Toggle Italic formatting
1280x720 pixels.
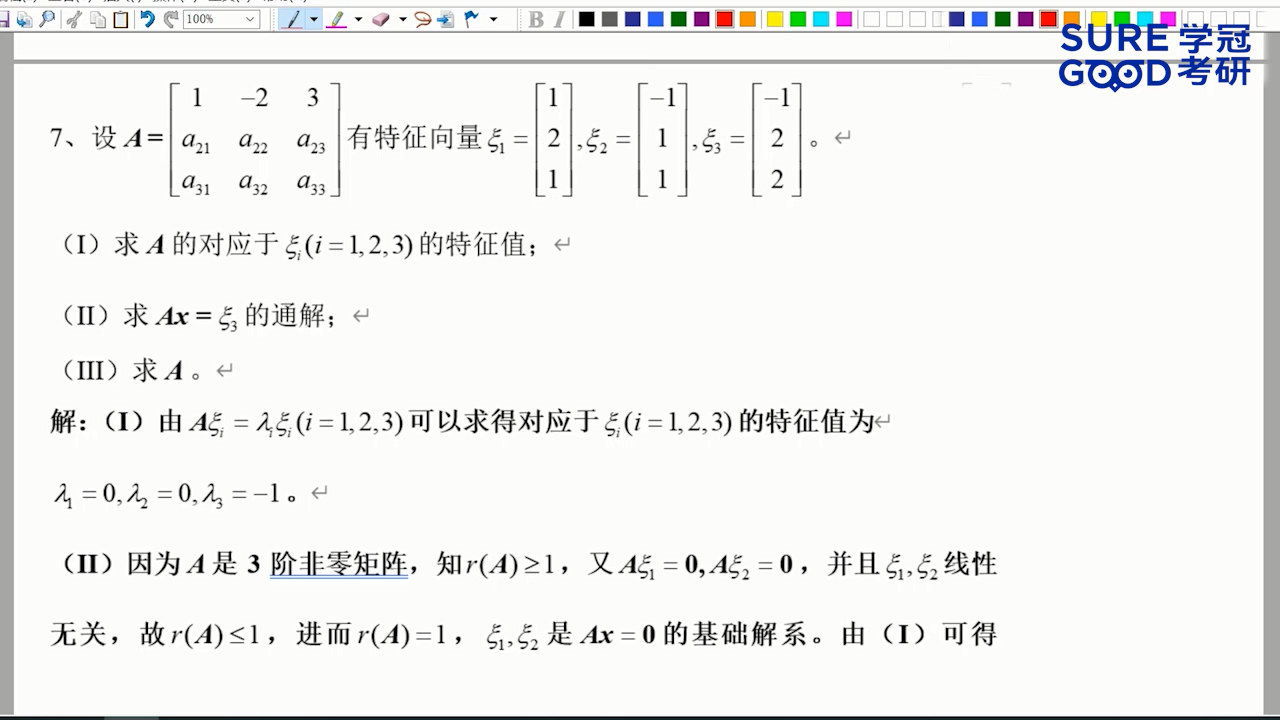pos(559,19)
